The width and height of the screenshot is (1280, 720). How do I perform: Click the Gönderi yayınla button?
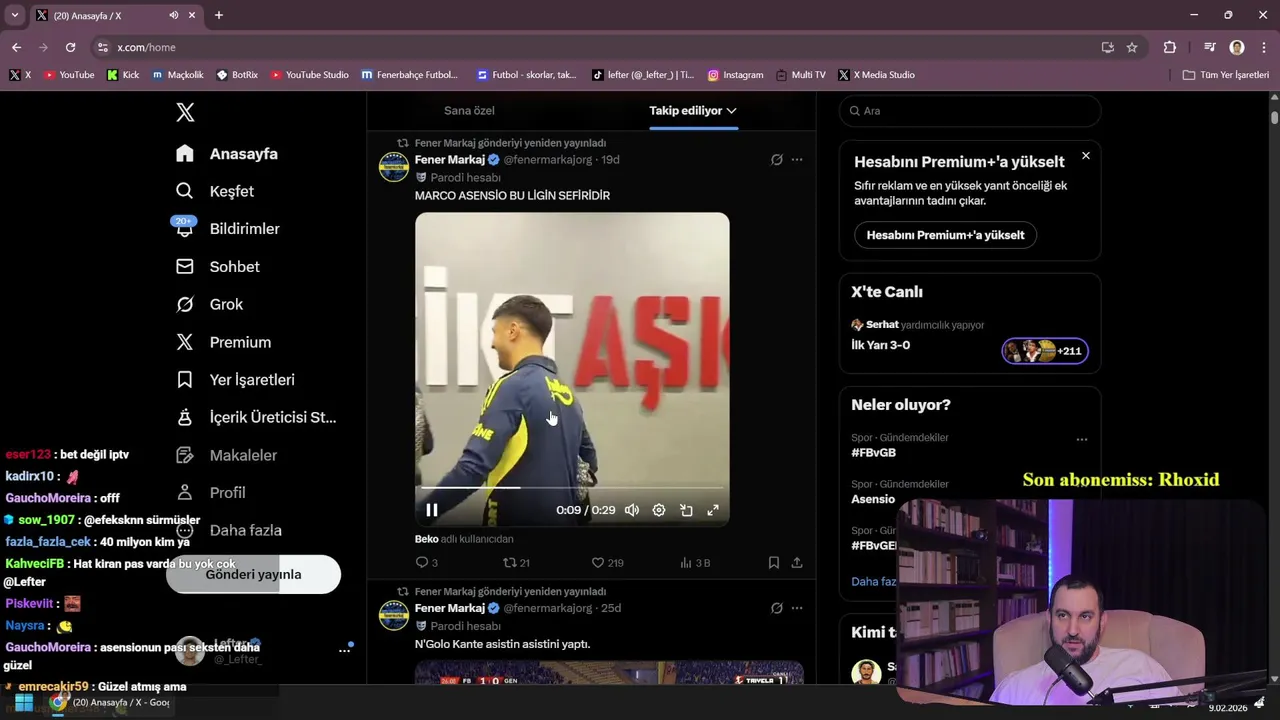pos(253,574)
